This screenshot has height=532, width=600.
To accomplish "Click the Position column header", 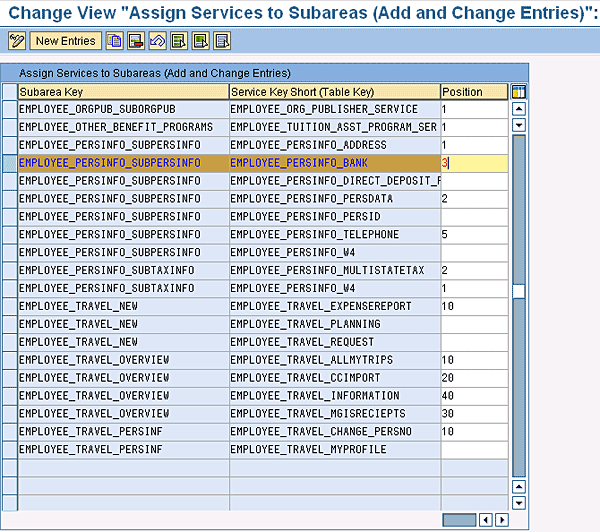I will (474, 92).
